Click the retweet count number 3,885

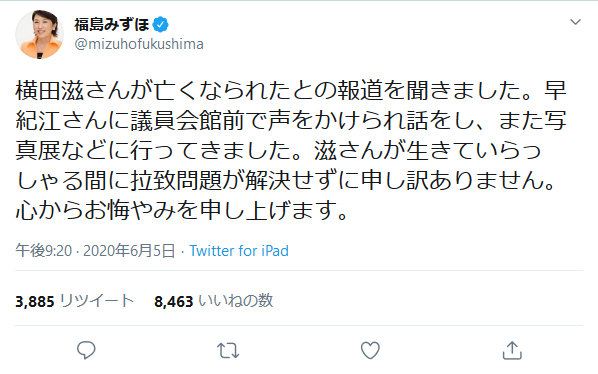pos(35,302)
